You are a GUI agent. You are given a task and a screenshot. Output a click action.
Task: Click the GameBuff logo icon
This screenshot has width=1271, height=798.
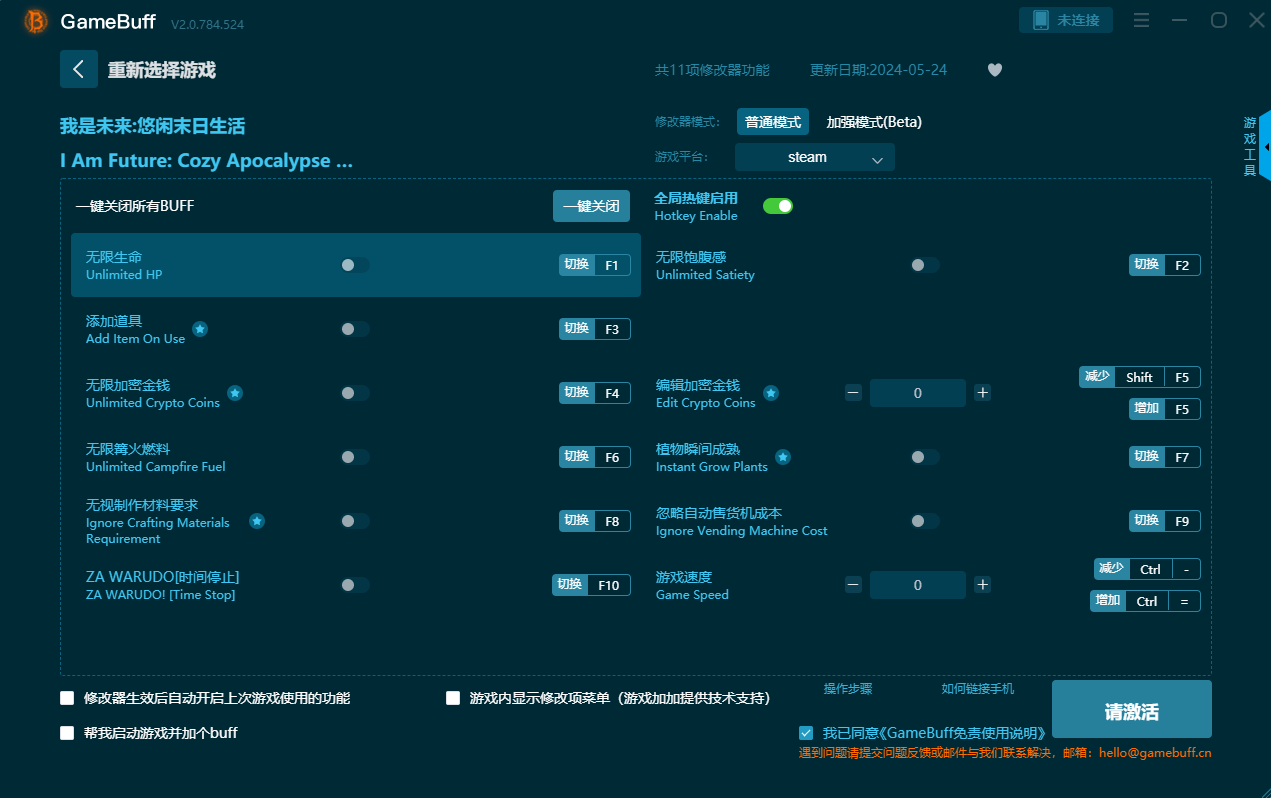point(35,21)
